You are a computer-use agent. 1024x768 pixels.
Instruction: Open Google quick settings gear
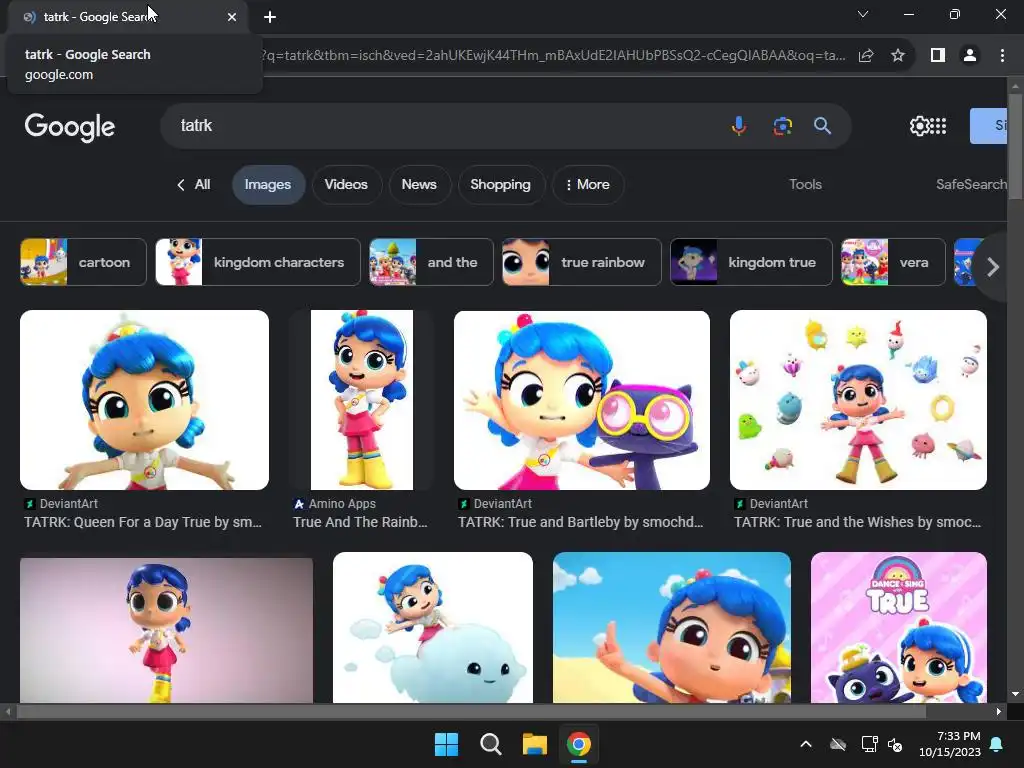[x=920, y=125]
